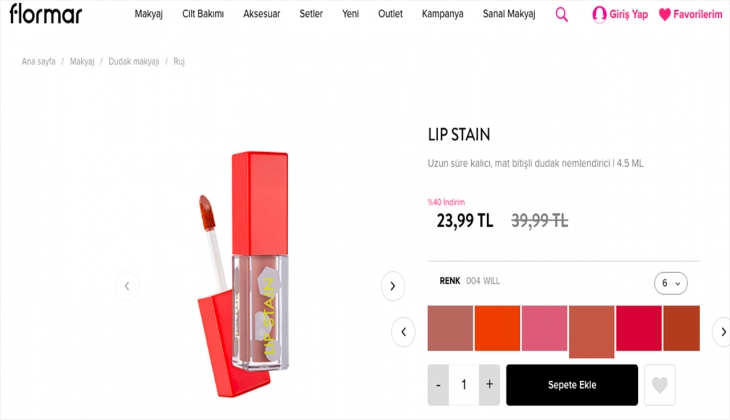Increase quantity with plus button
730x420 pixels.
pyautogui.click(x=489, y=385)
